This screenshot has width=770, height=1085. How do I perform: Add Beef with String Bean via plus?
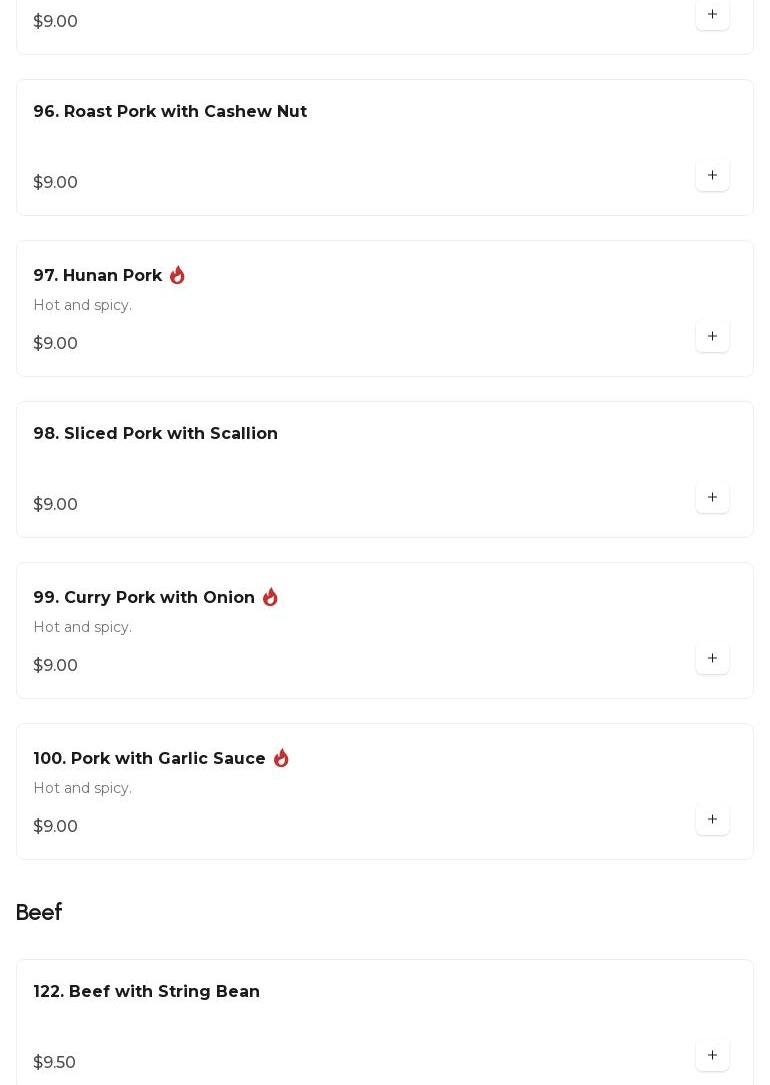click(x=712, y=1055)
